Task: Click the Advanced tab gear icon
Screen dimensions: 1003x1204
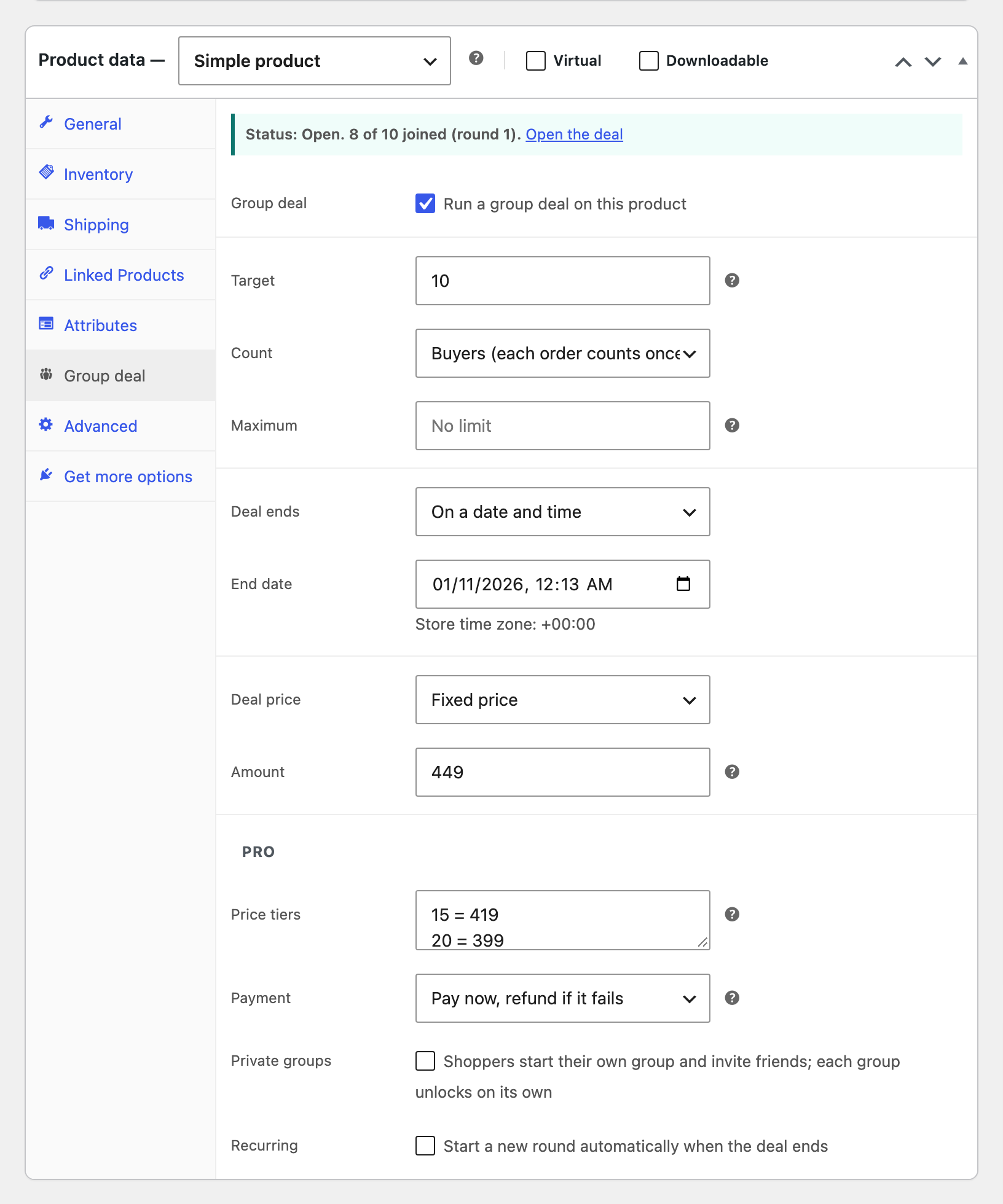Action: [x=46, y=424]
